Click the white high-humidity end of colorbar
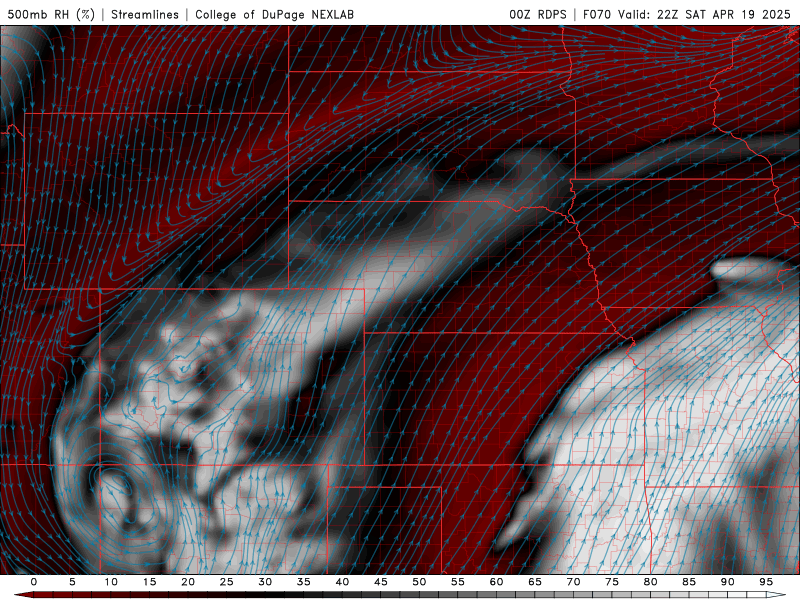Screen dimensions: 800x600 tap(773, 595)
